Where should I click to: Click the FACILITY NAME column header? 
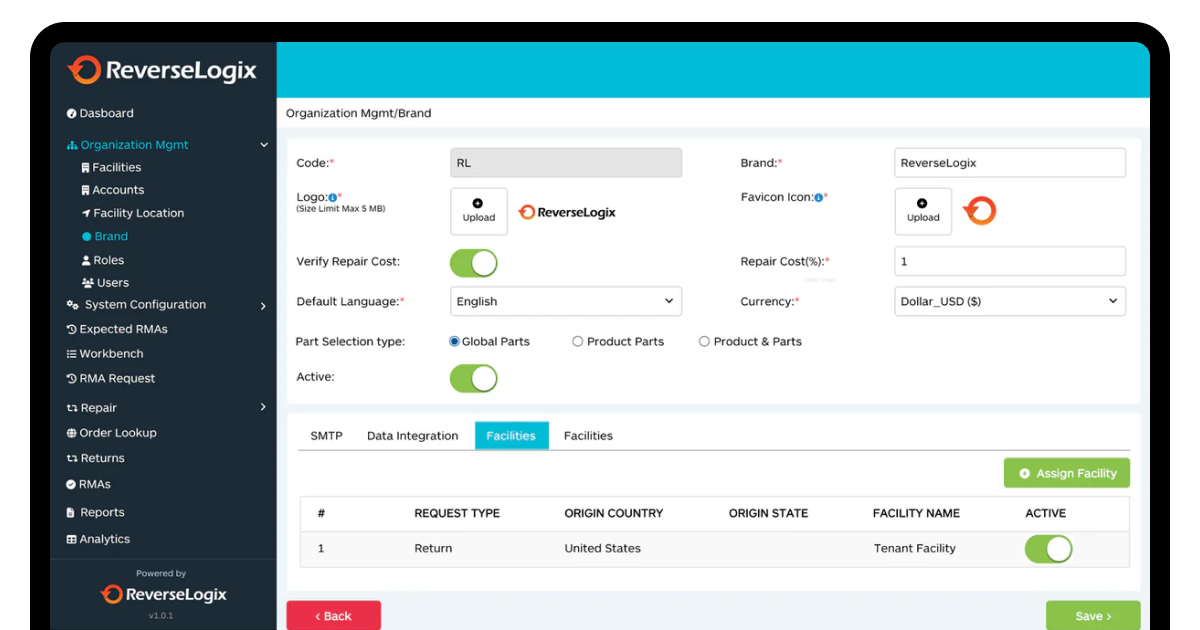click(x=916, y=514)
